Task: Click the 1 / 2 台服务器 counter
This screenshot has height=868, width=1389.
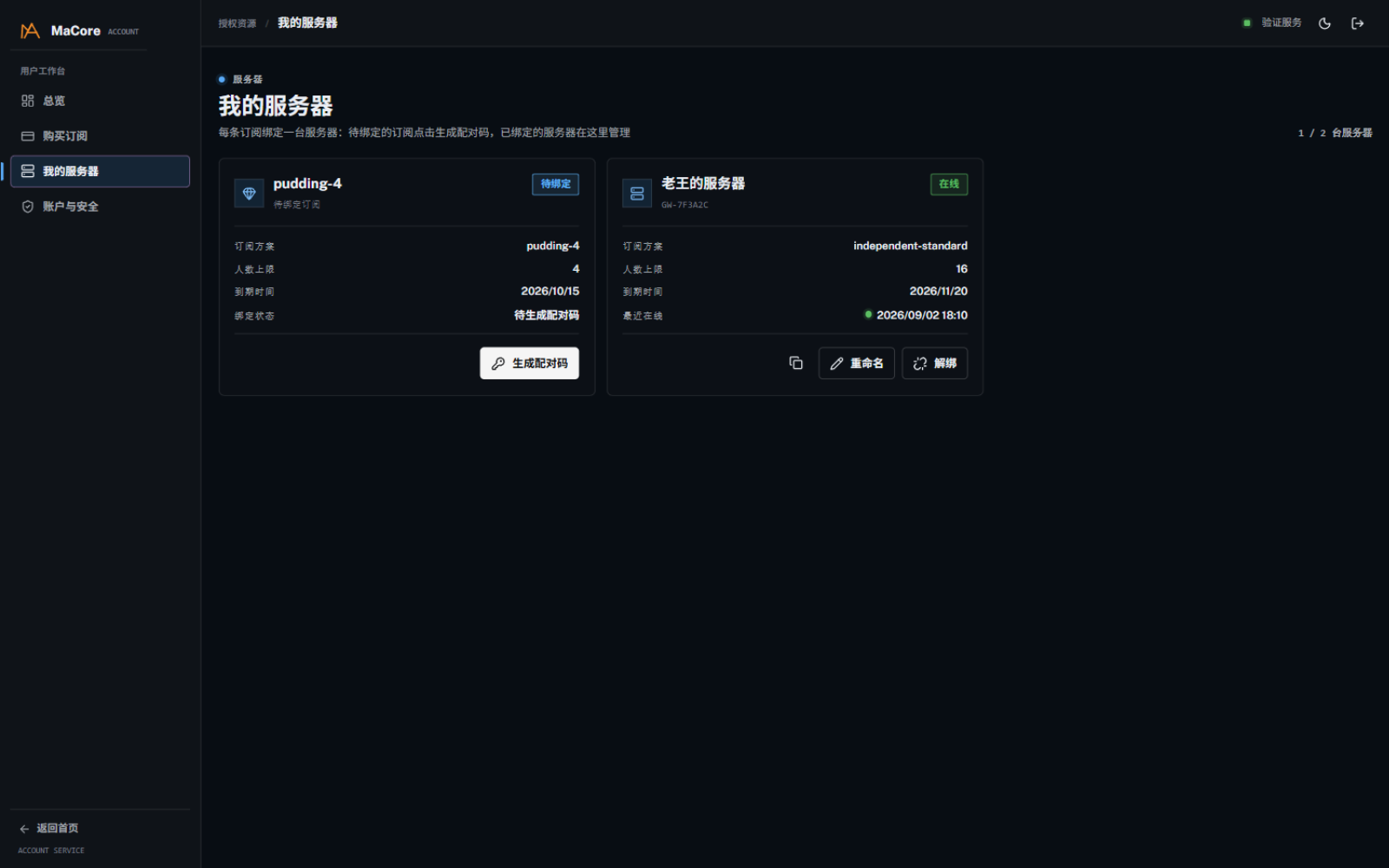Action: pyautogui.click(x=1335, y=133)
